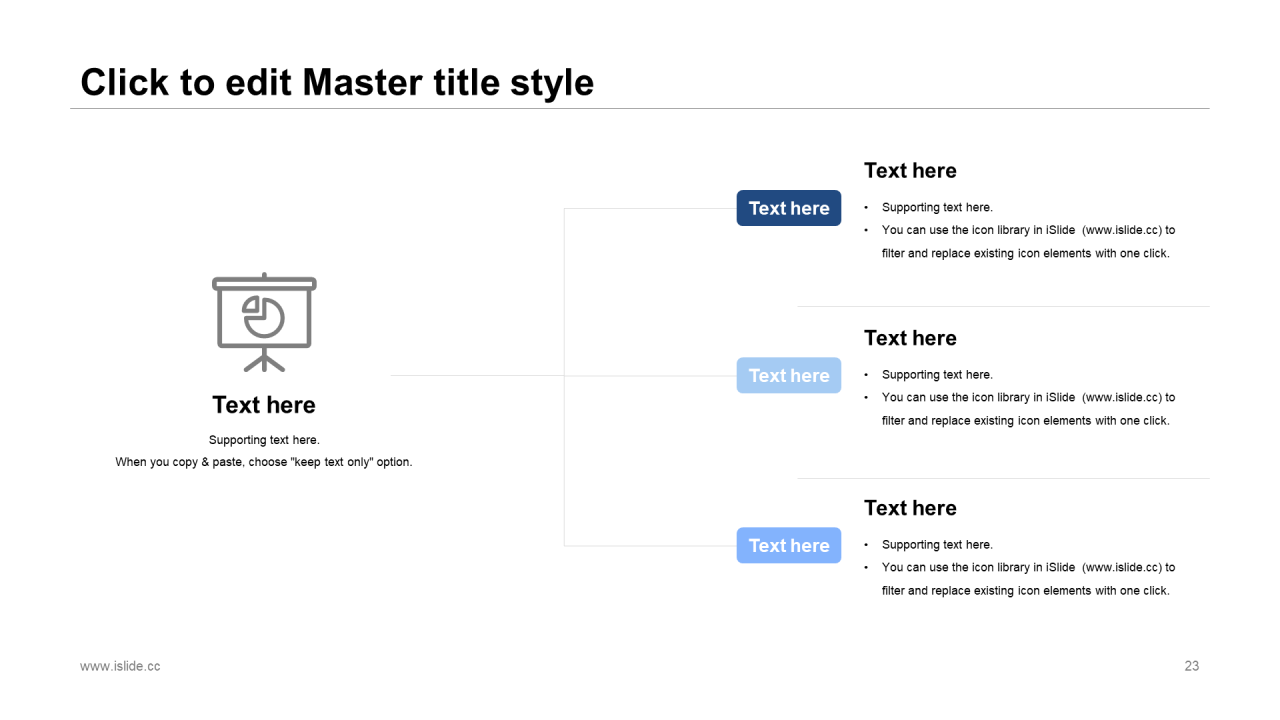Select the 'keep text only' option sentence
The image size is (1280, 720).
[264, 462]
